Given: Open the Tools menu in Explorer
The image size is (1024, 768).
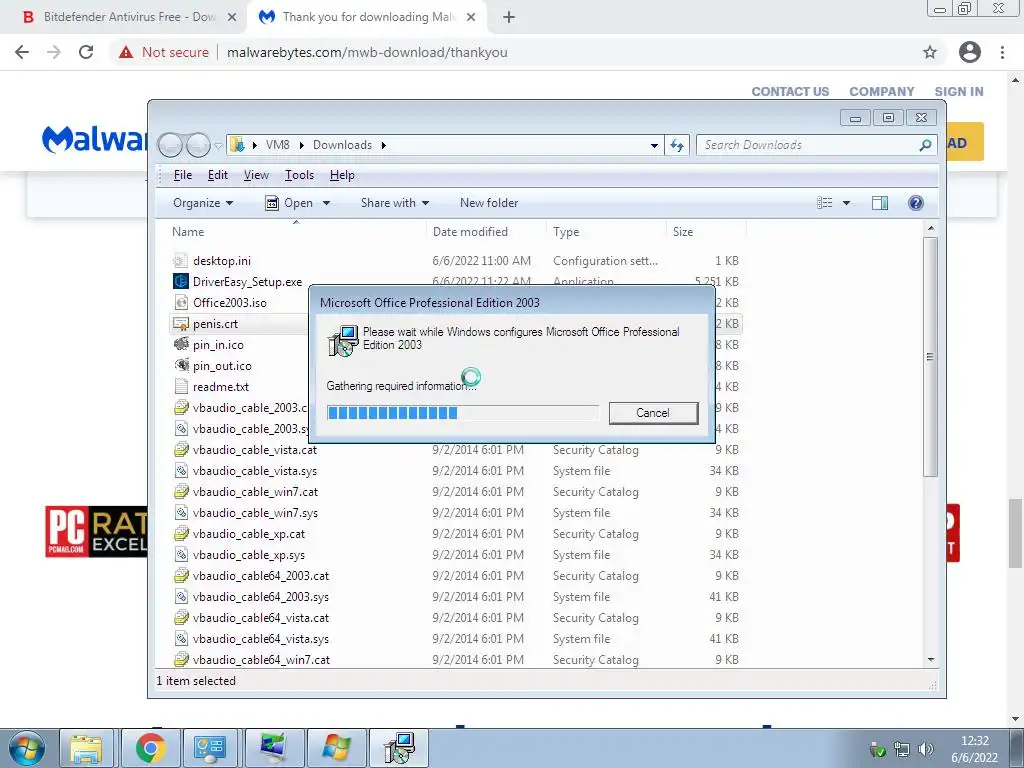Looking at the screenshot, I should (299, 175).
